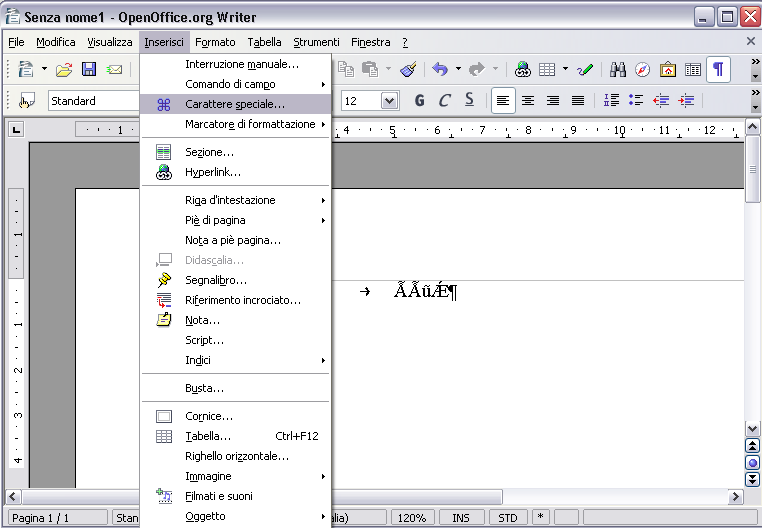762x528 pixels.
Task: Toggle Underline (S) formatting
Action: 469,101
